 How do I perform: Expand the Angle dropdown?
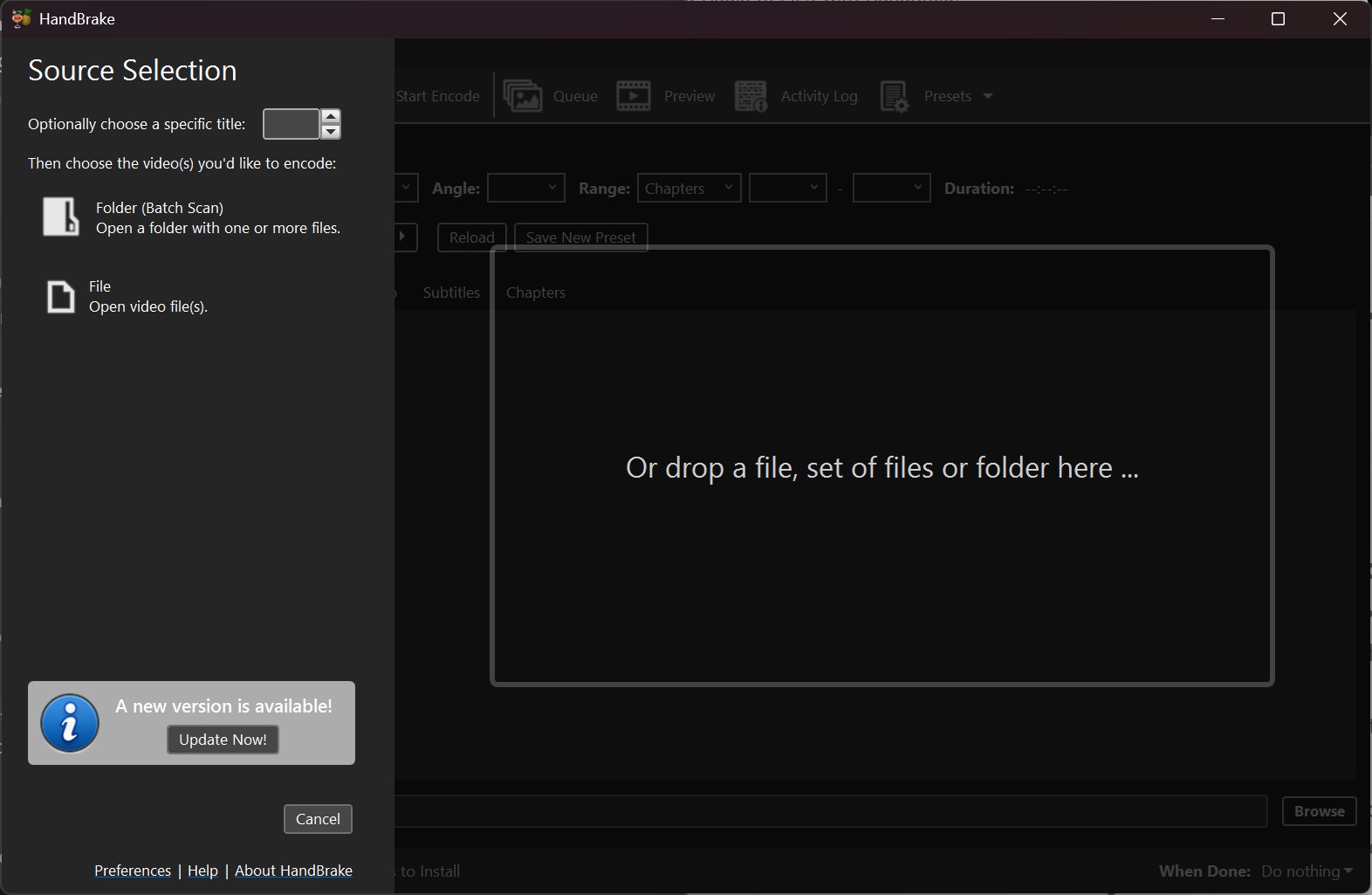point(525,188)
